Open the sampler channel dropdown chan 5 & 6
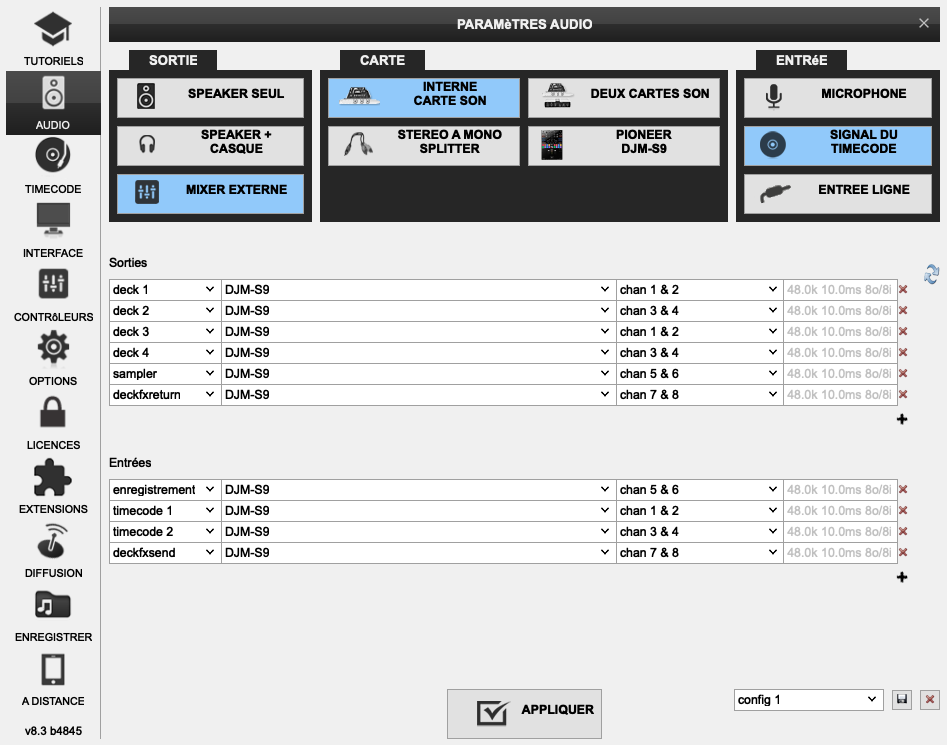Image resolution: width=947 pixels, height=745 pixels. click(x=699, y=374)
